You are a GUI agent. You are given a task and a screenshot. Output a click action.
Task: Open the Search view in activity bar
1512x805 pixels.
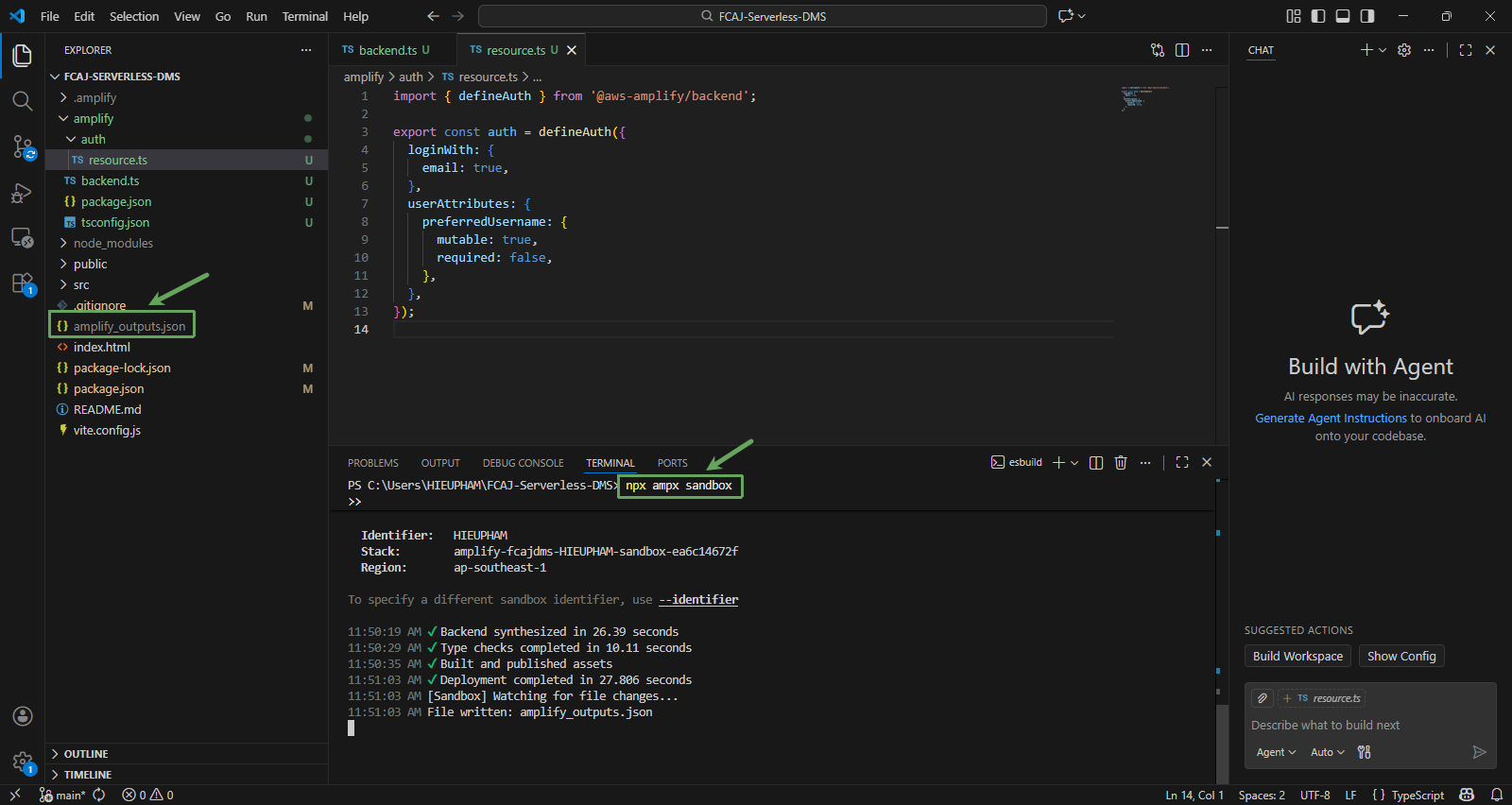[23, 101]
